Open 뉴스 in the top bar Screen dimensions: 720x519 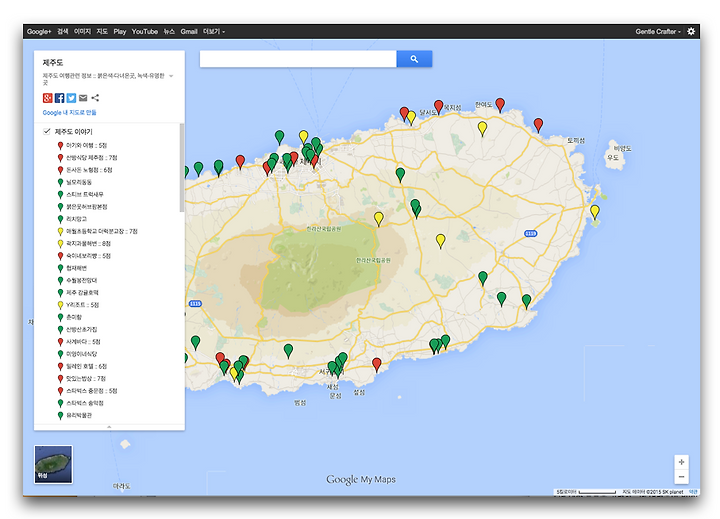169,31
